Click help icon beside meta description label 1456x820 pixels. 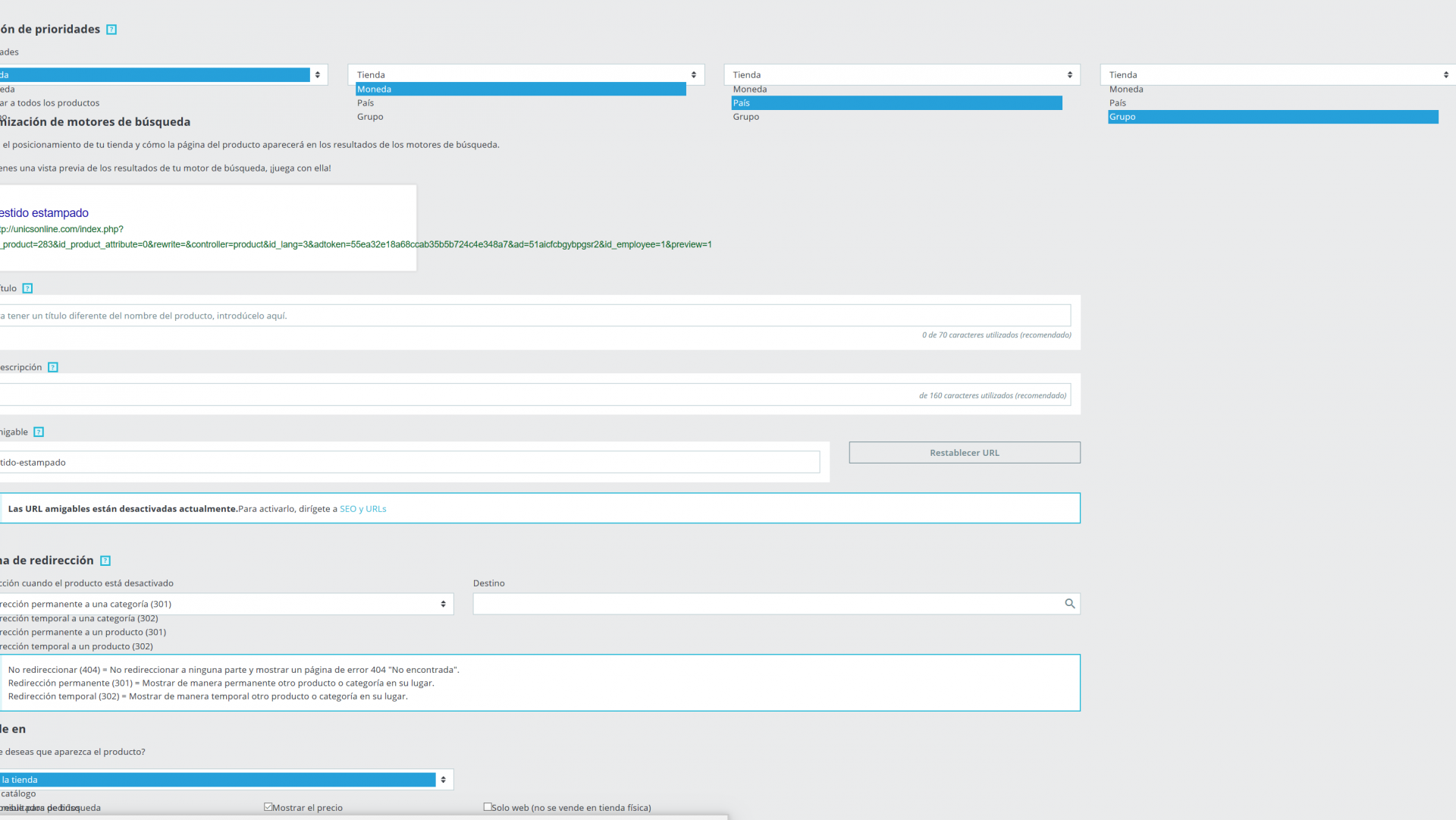(53, 367)
